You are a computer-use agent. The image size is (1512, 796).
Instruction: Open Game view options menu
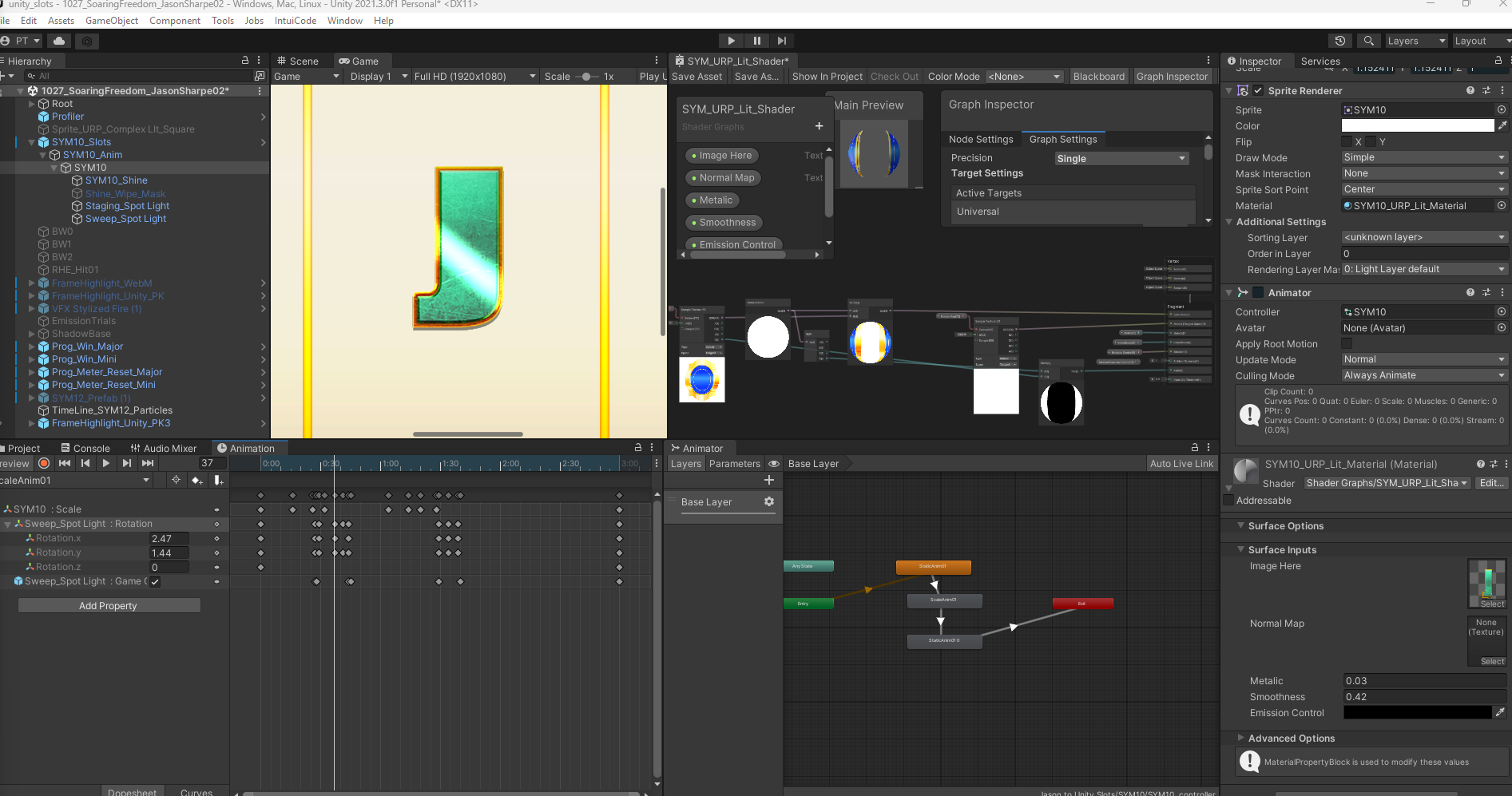(657, 61)
